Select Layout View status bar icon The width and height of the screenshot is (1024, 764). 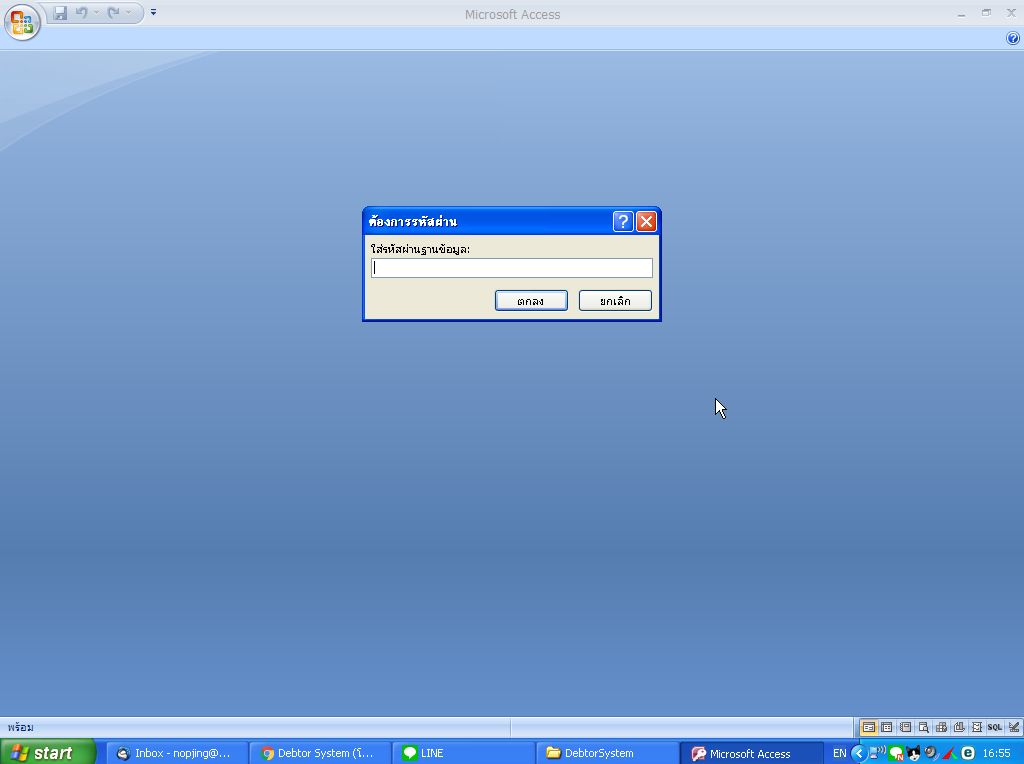pos(977,727)
